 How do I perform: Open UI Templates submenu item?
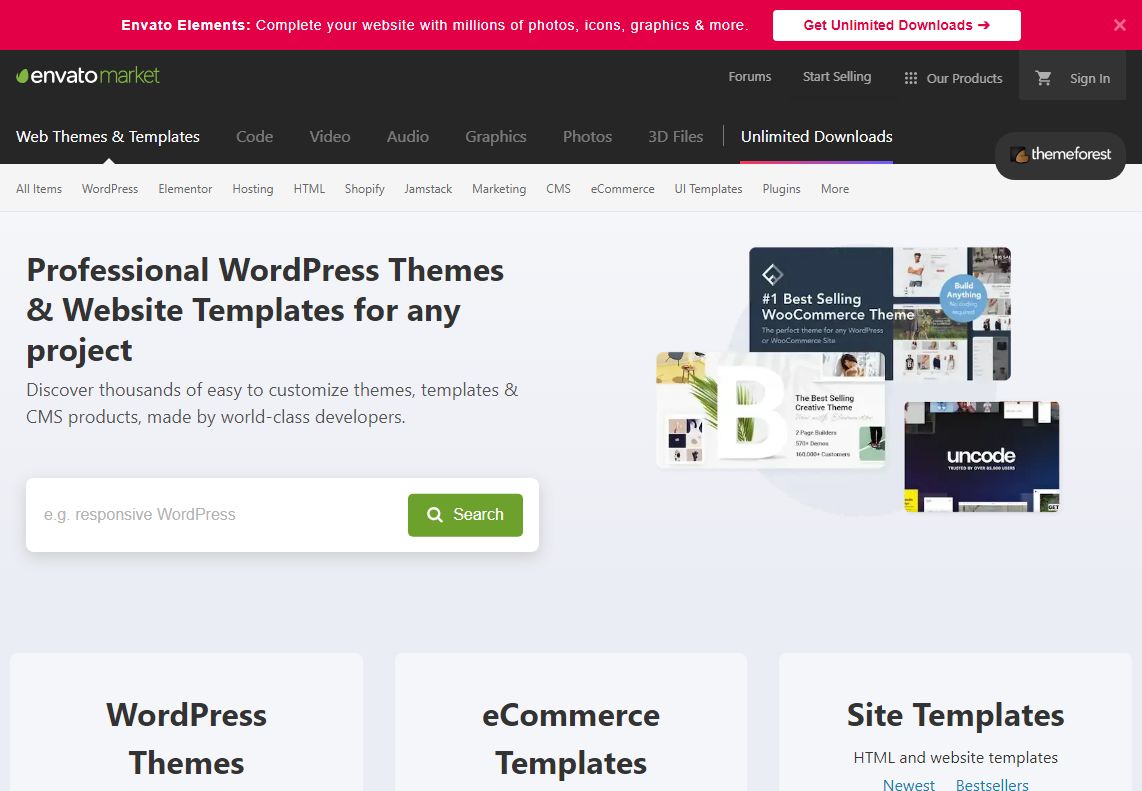709,189
